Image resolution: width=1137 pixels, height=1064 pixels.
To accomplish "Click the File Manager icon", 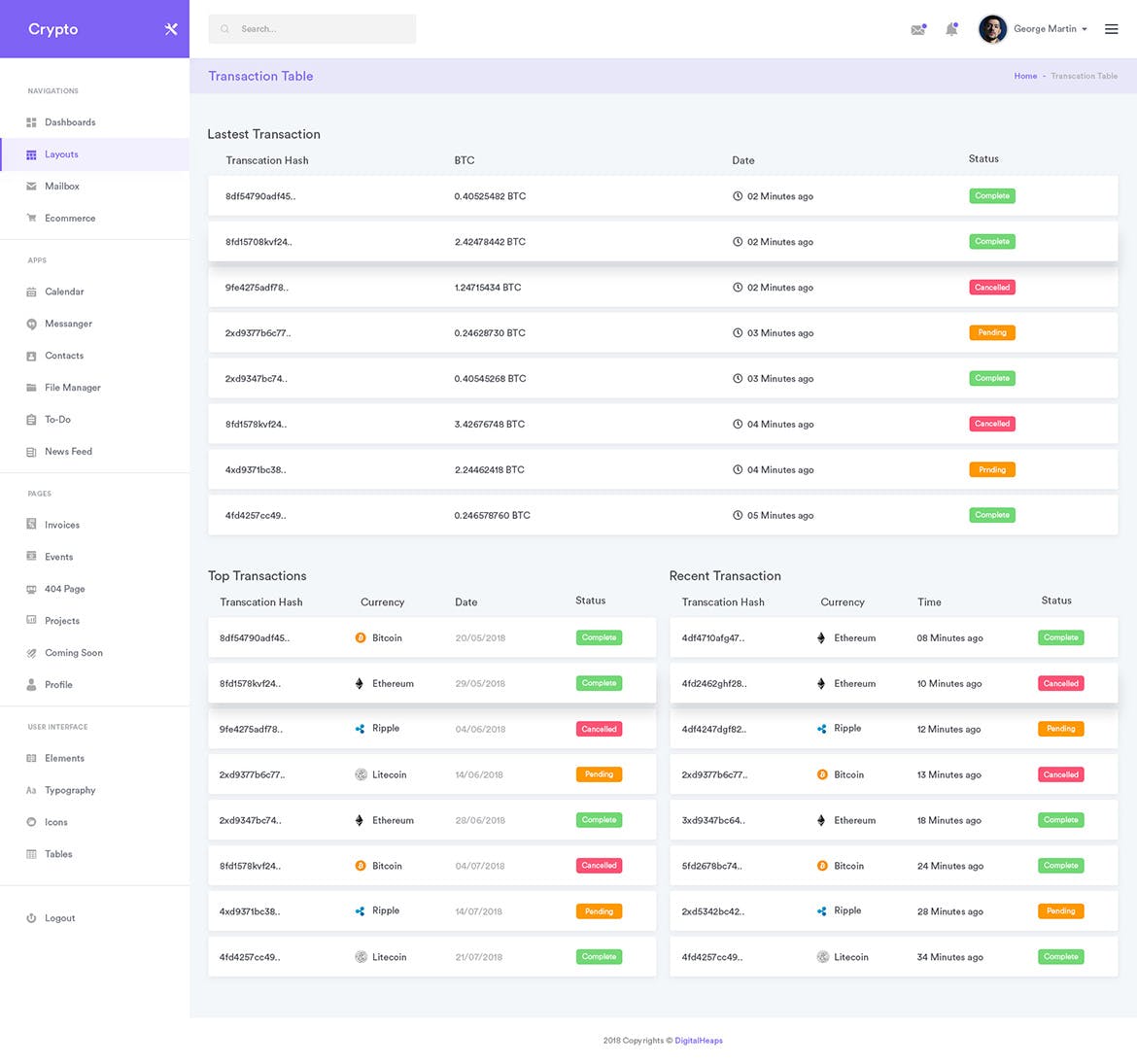I will [x=32, y=387].
